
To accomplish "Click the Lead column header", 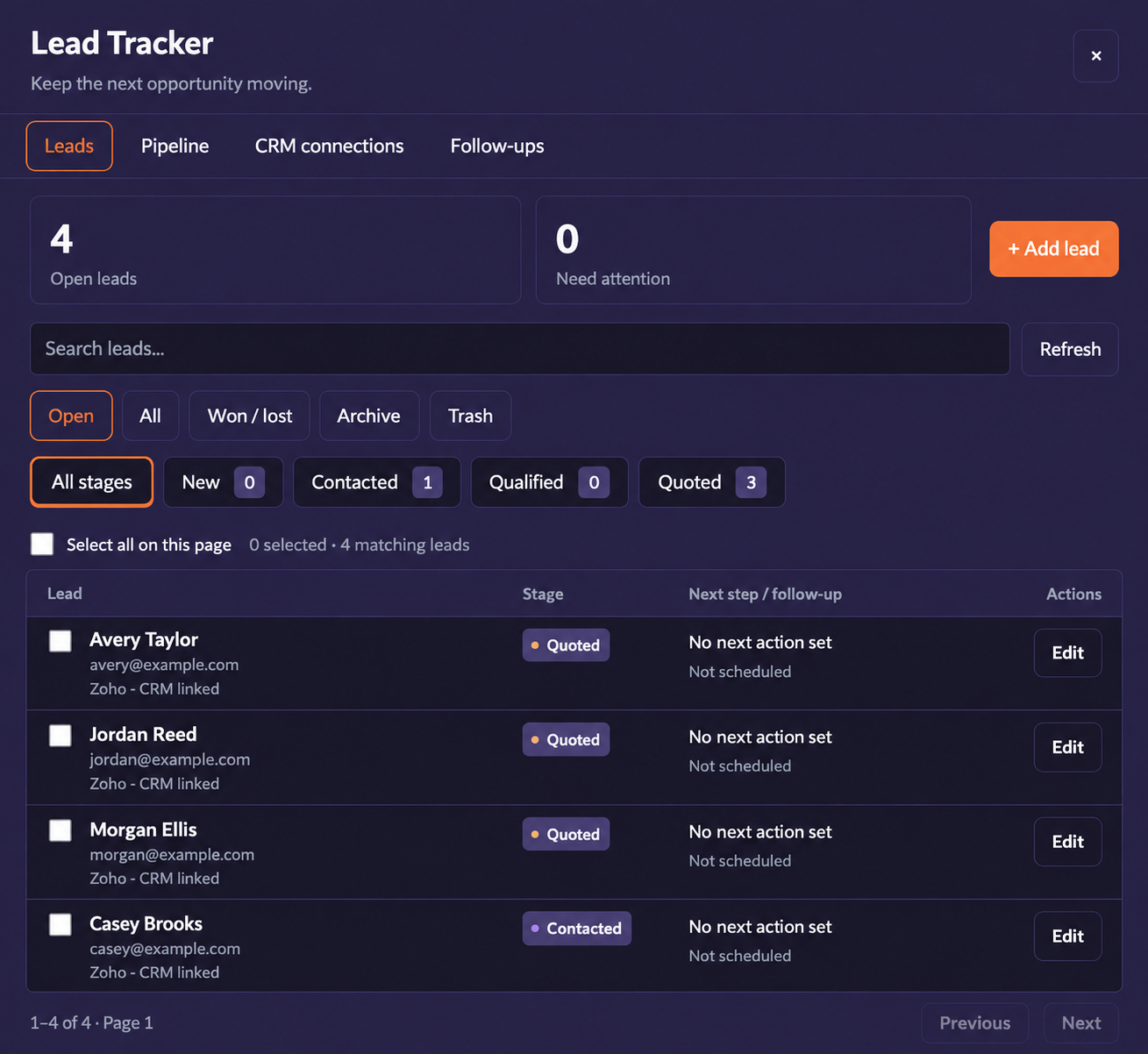I will tap(65, 594).
